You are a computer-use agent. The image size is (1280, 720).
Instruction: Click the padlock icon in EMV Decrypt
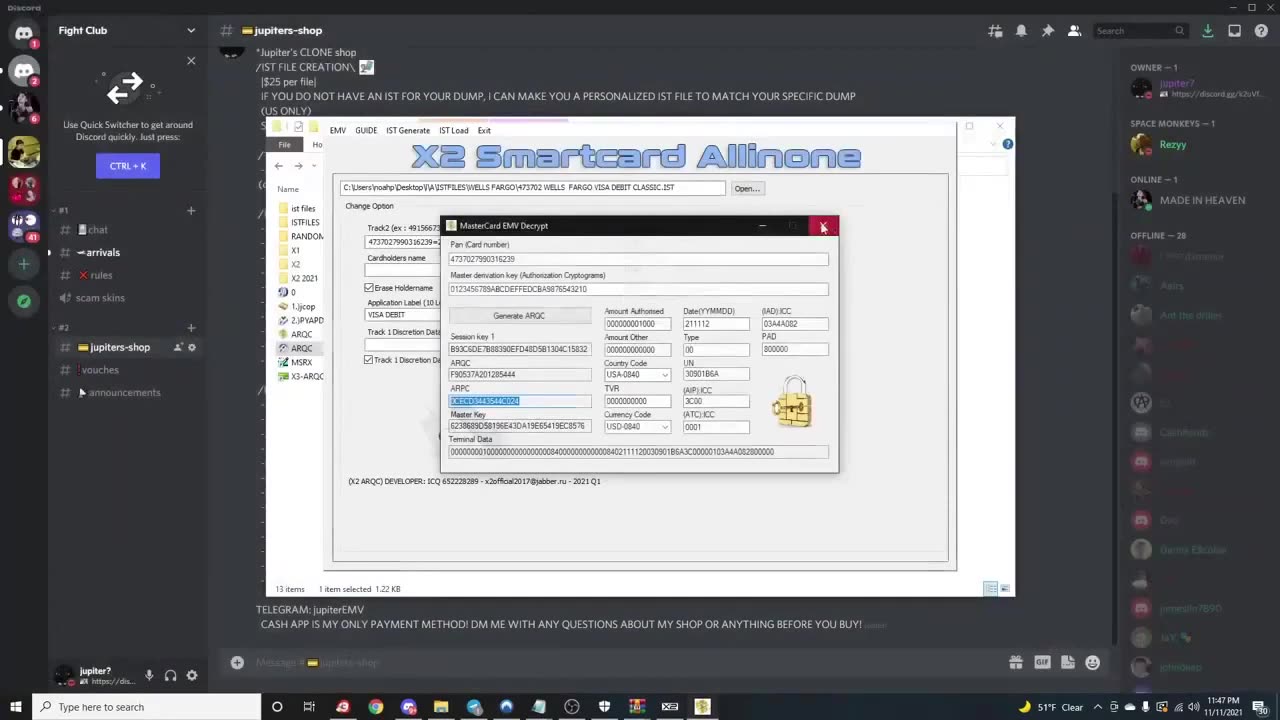pyautogui.click(x=792, y=402)
